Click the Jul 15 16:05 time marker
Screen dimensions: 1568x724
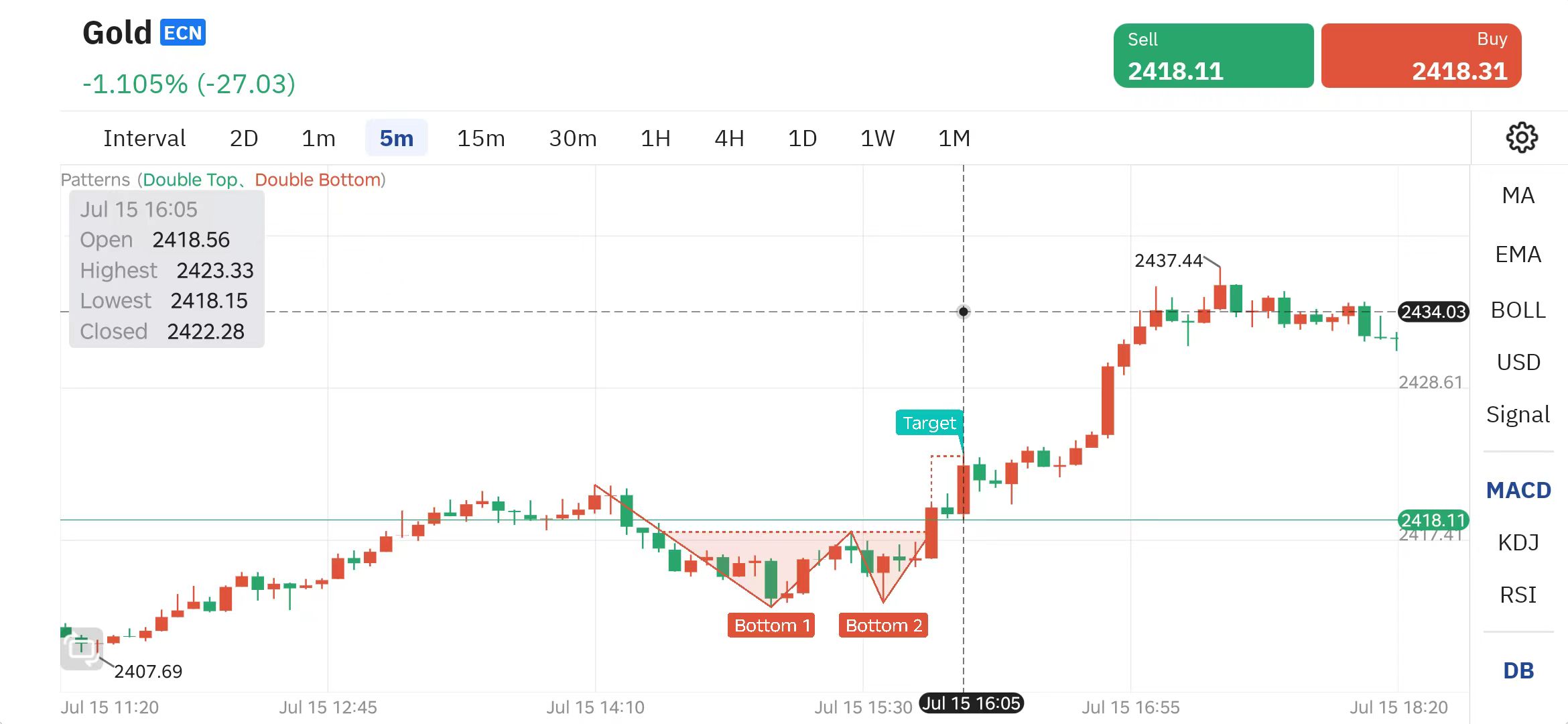pos(971,703)
